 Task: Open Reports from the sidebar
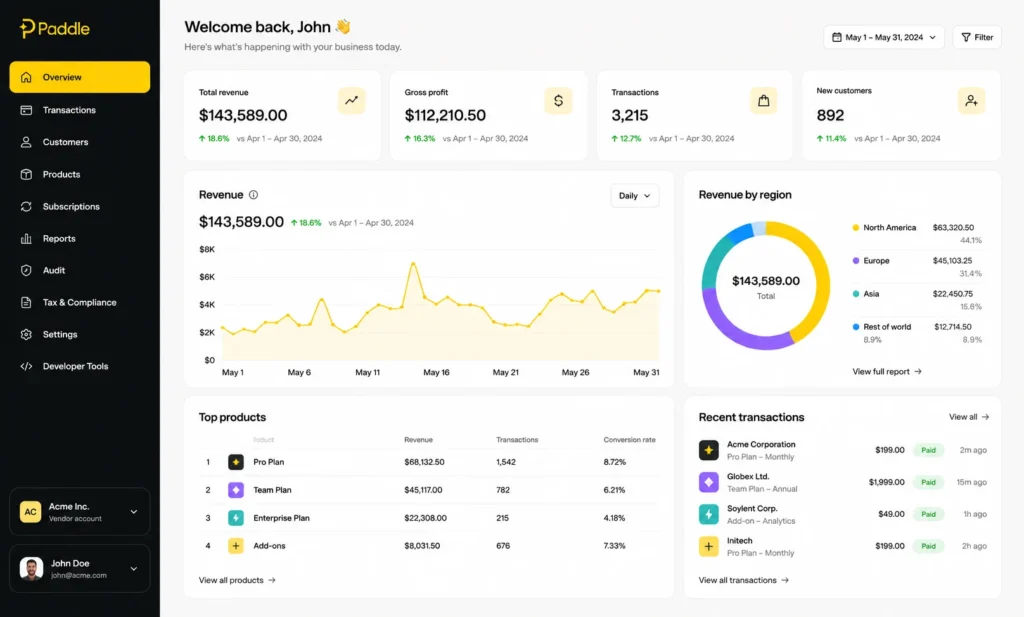(59, 238)
